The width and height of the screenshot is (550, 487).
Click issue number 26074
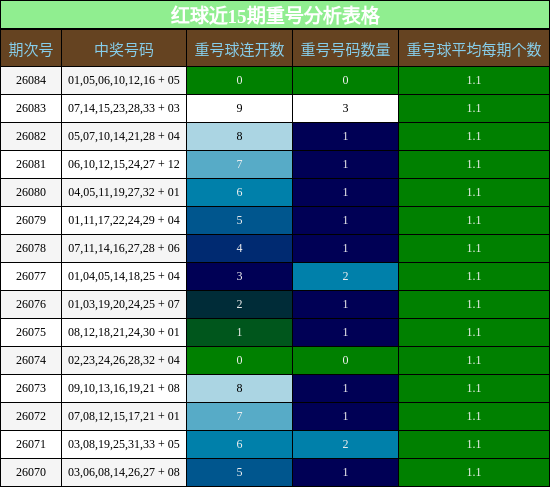tap(31, 360)
